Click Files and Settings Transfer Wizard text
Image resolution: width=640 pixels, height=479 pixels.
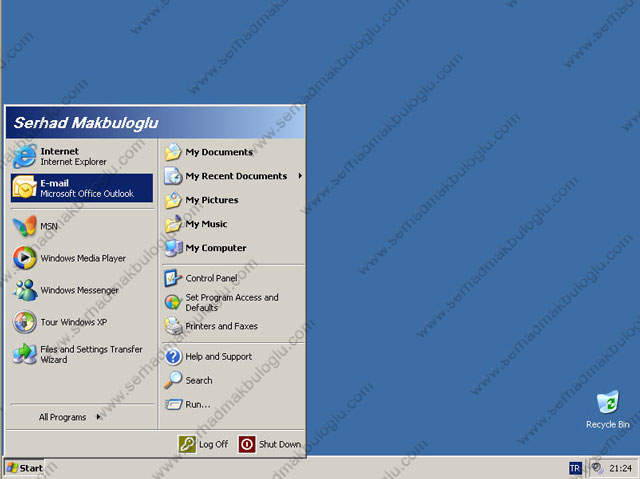91,354
